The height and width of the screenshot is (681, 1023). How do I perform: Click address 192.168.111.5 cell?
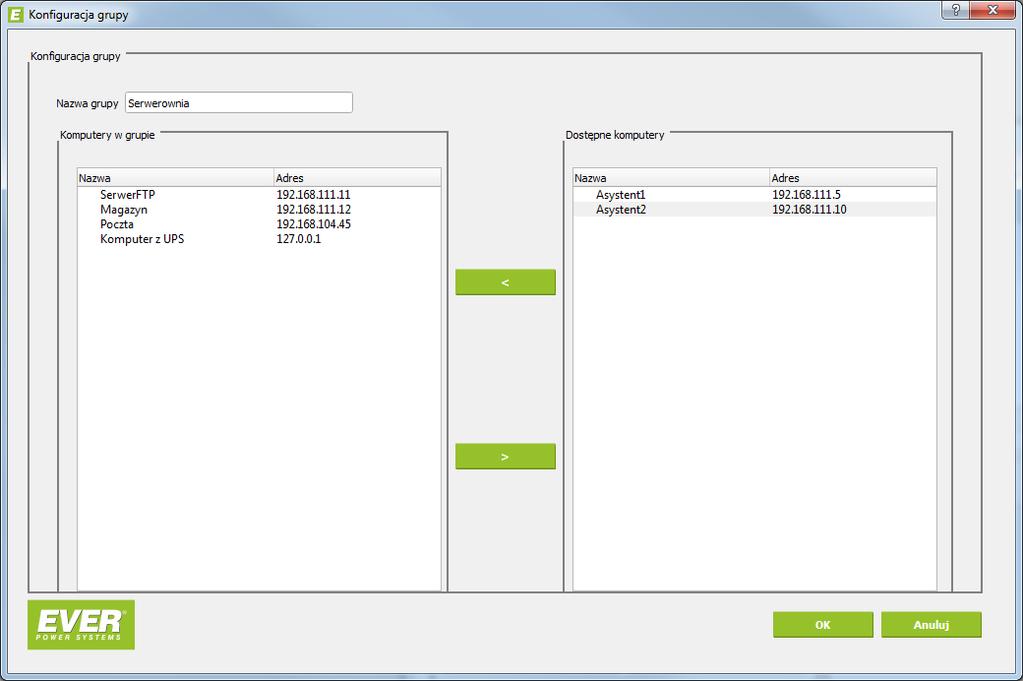[806, 194]
